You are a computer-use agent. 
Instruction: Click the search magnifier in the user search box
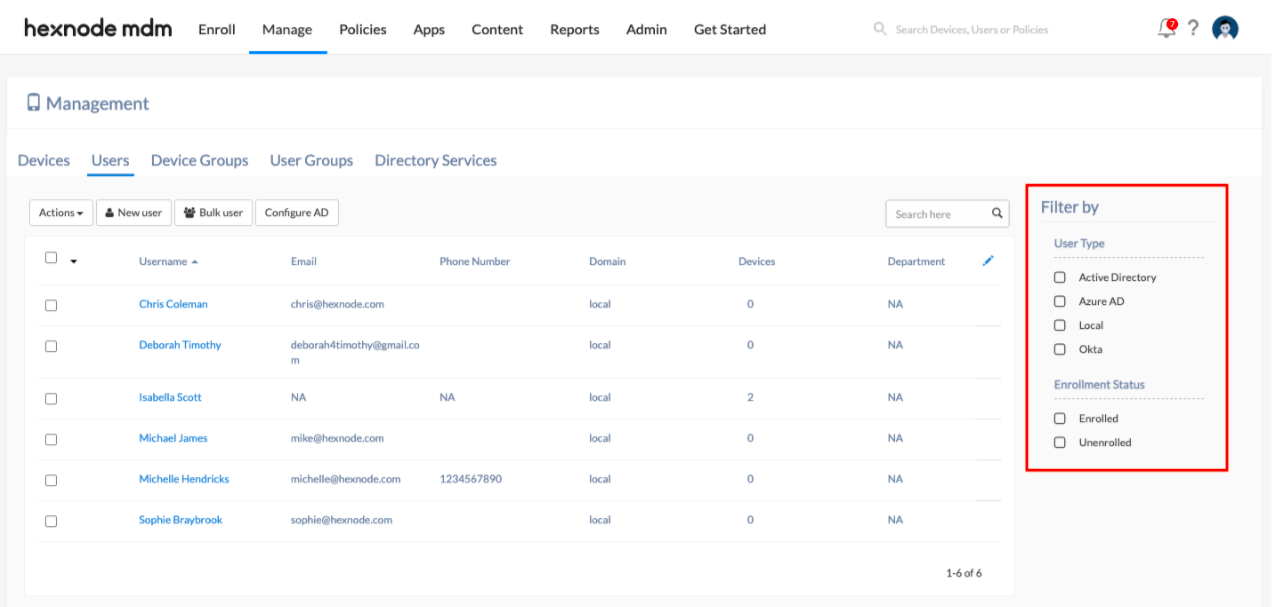click(x=997, y=213)
